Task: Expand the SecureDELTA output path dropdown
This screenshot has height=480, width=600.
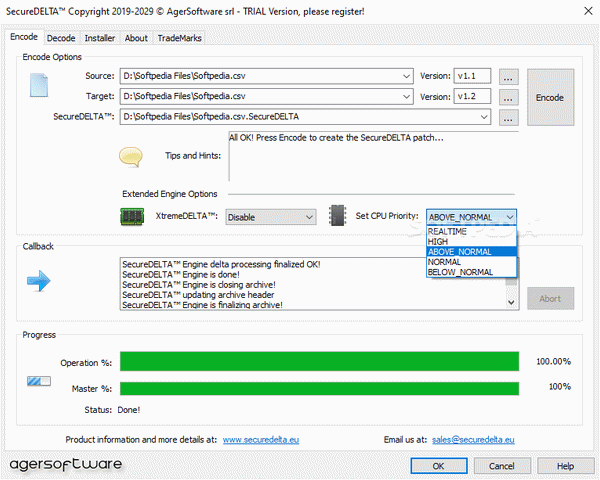Action: (484, 117)
